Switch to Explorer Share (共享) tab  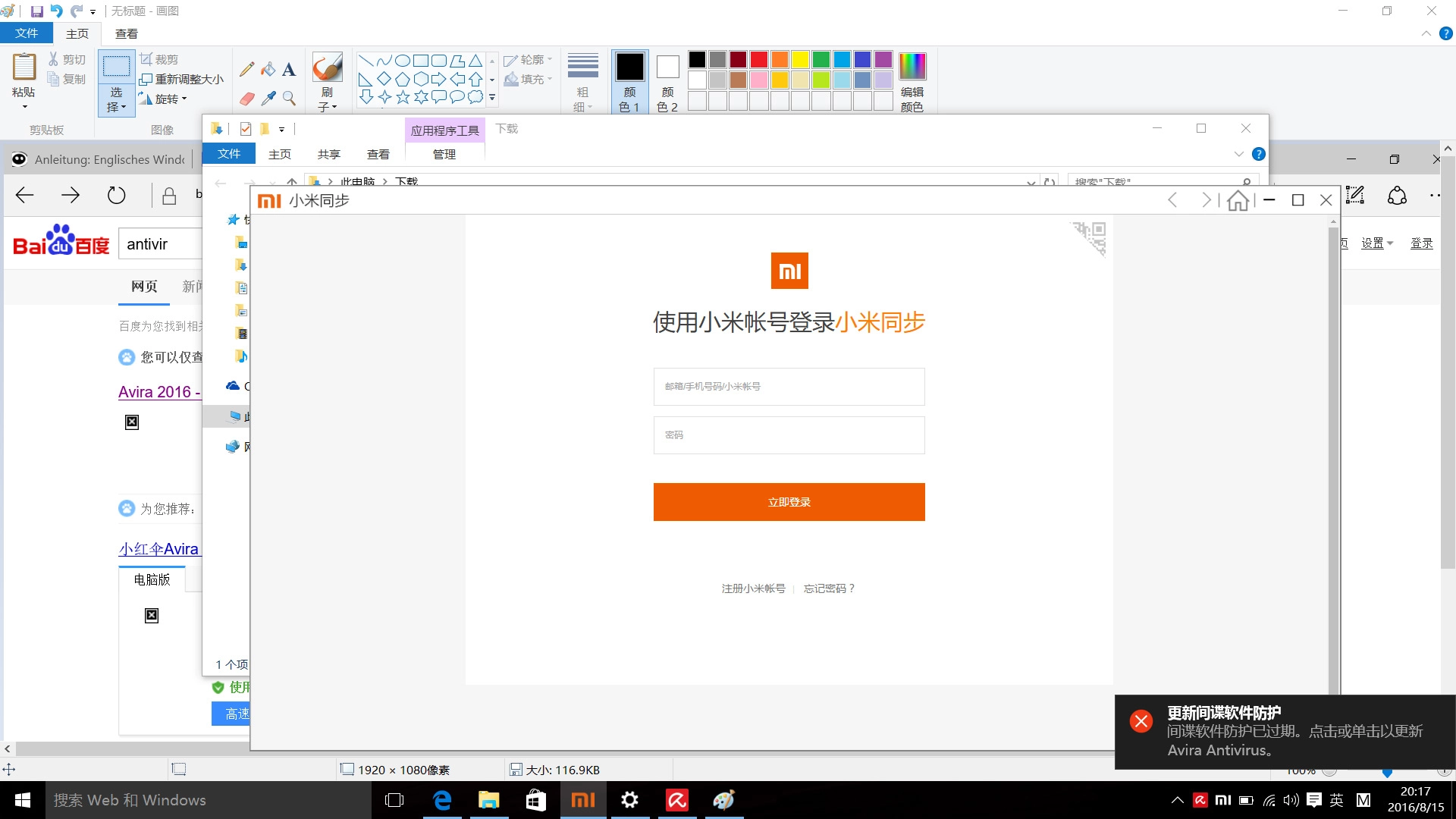coord(329,154)
